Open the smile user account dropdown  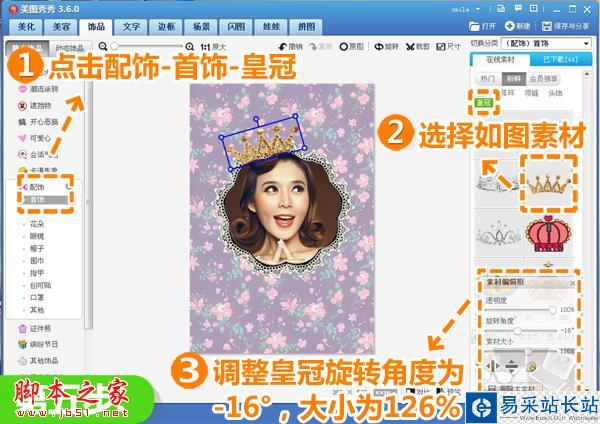pyautogui.click(x=478, y=9)
